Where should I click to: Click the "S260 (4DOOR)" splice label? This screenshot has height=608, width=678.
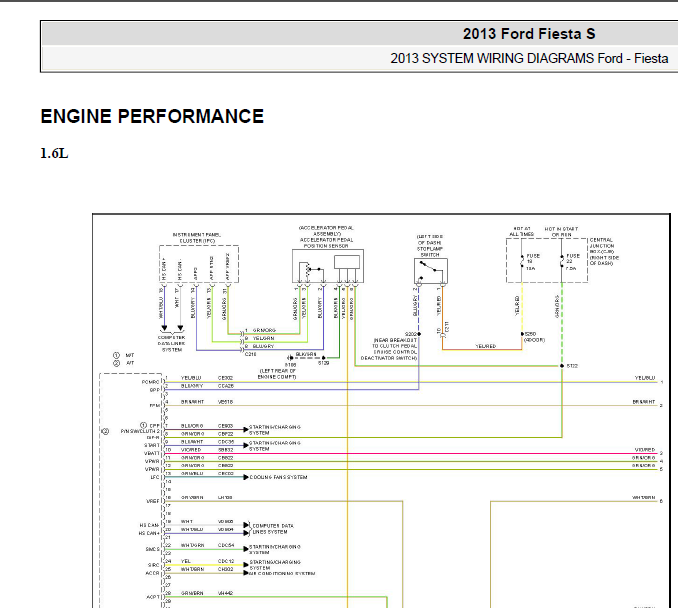[534, 337]
